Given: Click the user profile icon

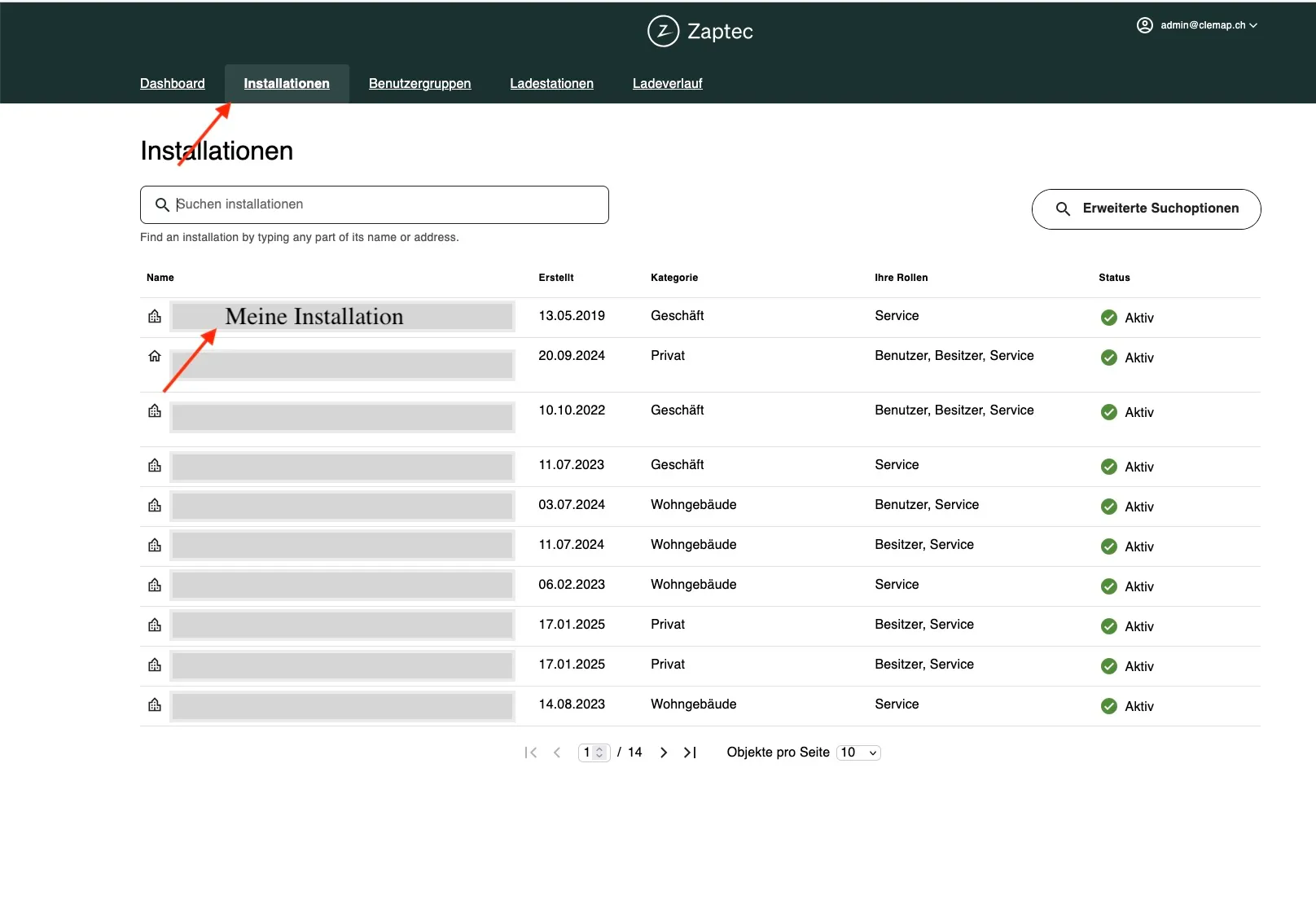Looking at the screenshot, I should (x=1144, y=25).
